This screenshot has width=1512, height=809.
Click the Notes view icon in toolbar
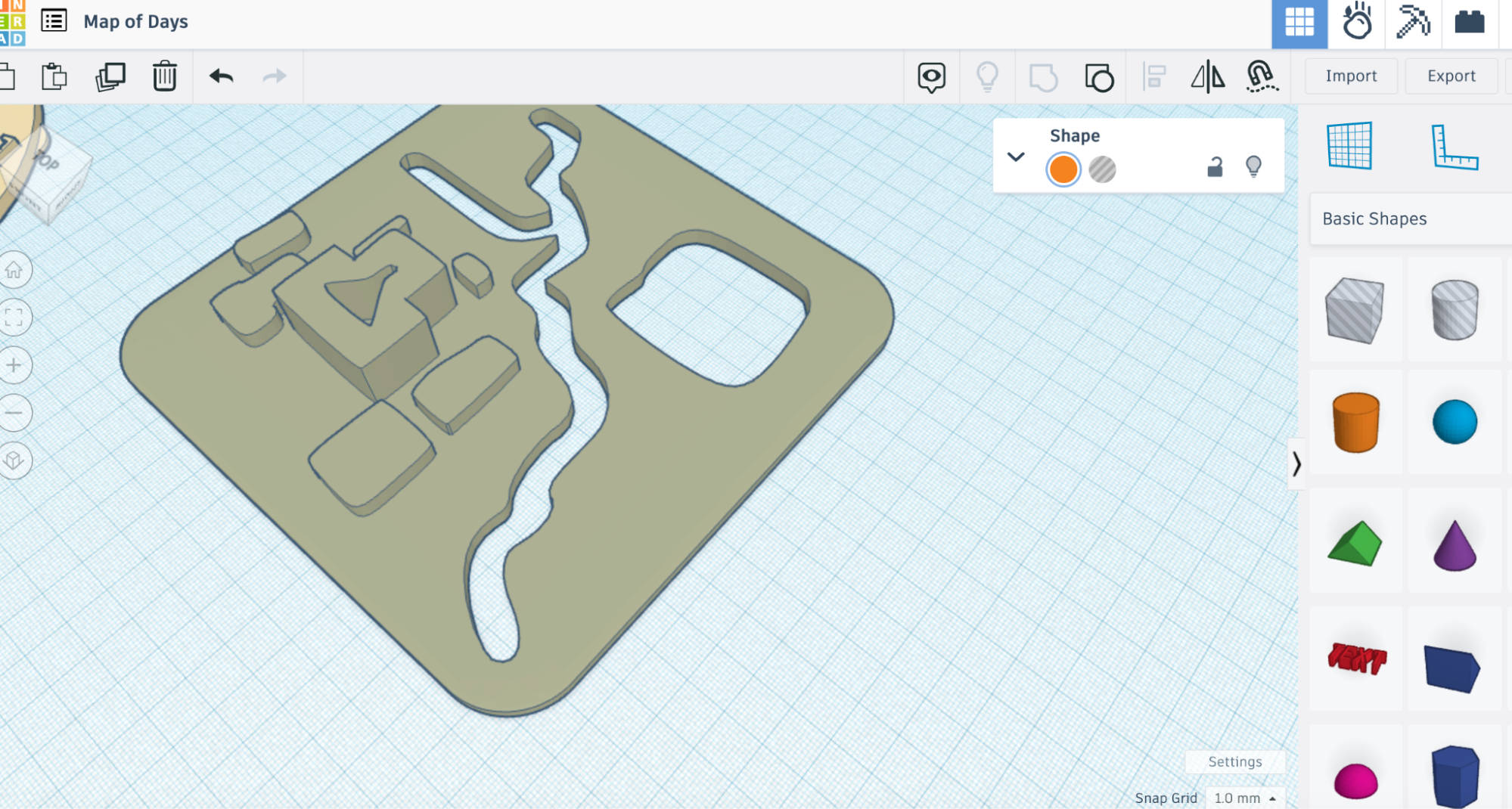931,76
